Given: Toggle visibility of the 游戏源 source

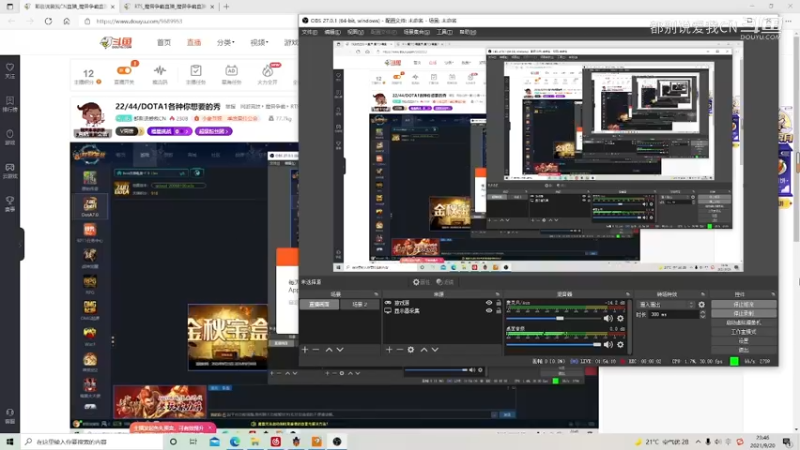Looking at the screenshot, I should [x=489, y=303].
